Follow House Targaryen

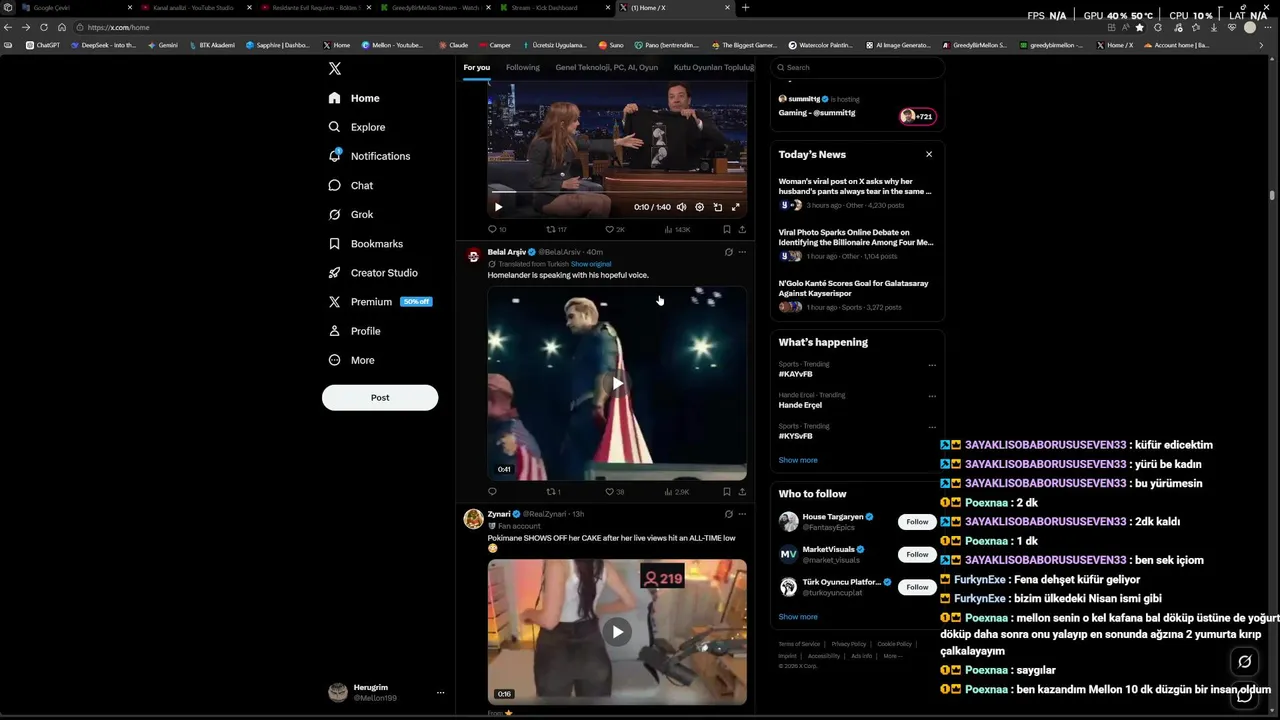(x=917, y=522)
